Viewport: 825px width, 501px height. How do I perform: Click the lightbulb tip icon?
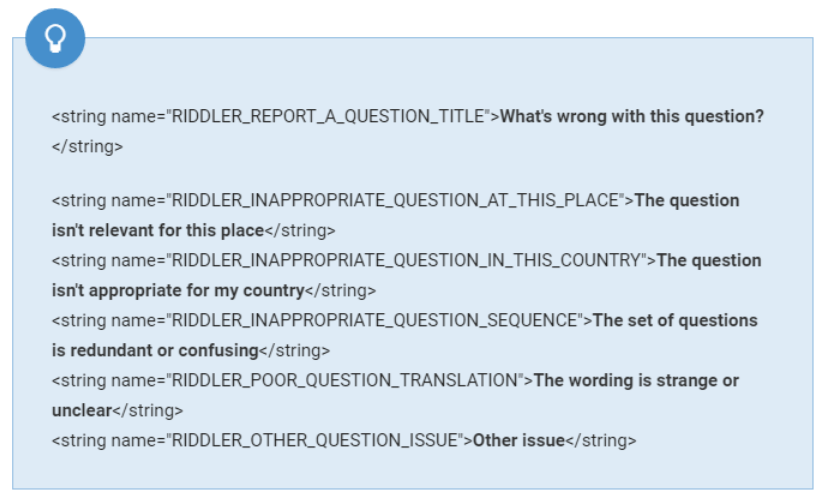pyautogui.click(x=55, y=38)
